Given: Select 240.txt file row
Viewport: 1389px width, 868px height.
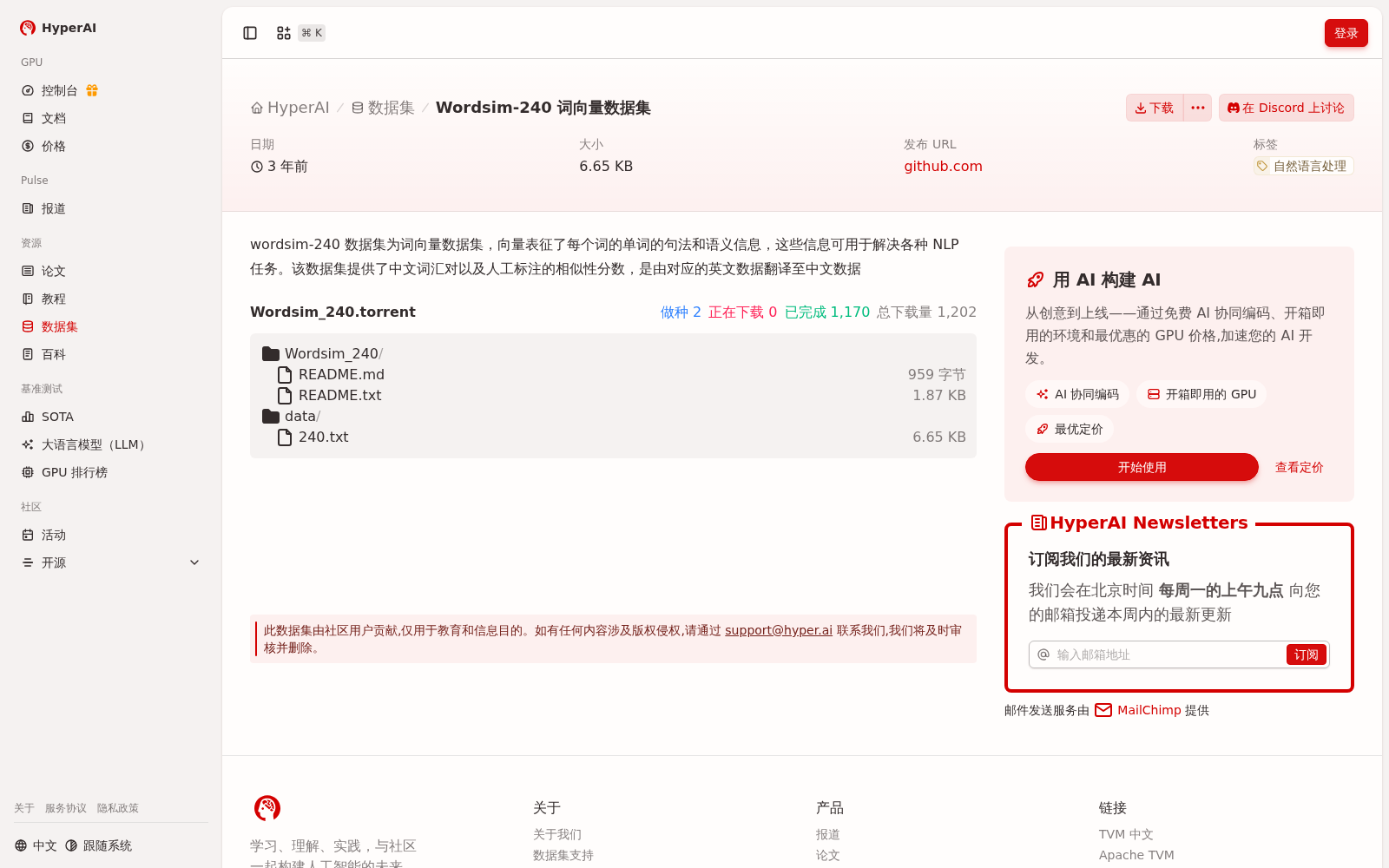Looking at the screenshot, I should pyautogui.click(x=613, y=437).
